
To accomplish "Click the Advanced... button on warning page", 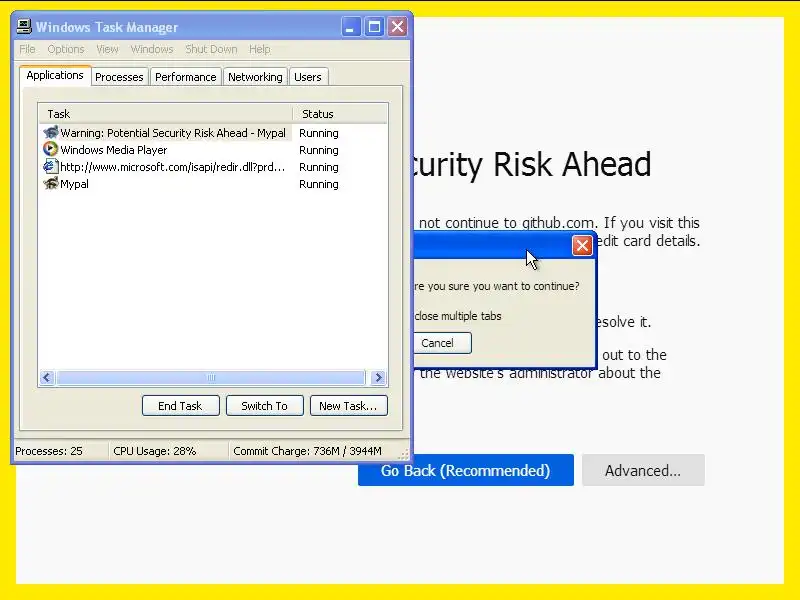I will (x=643, y=470).
